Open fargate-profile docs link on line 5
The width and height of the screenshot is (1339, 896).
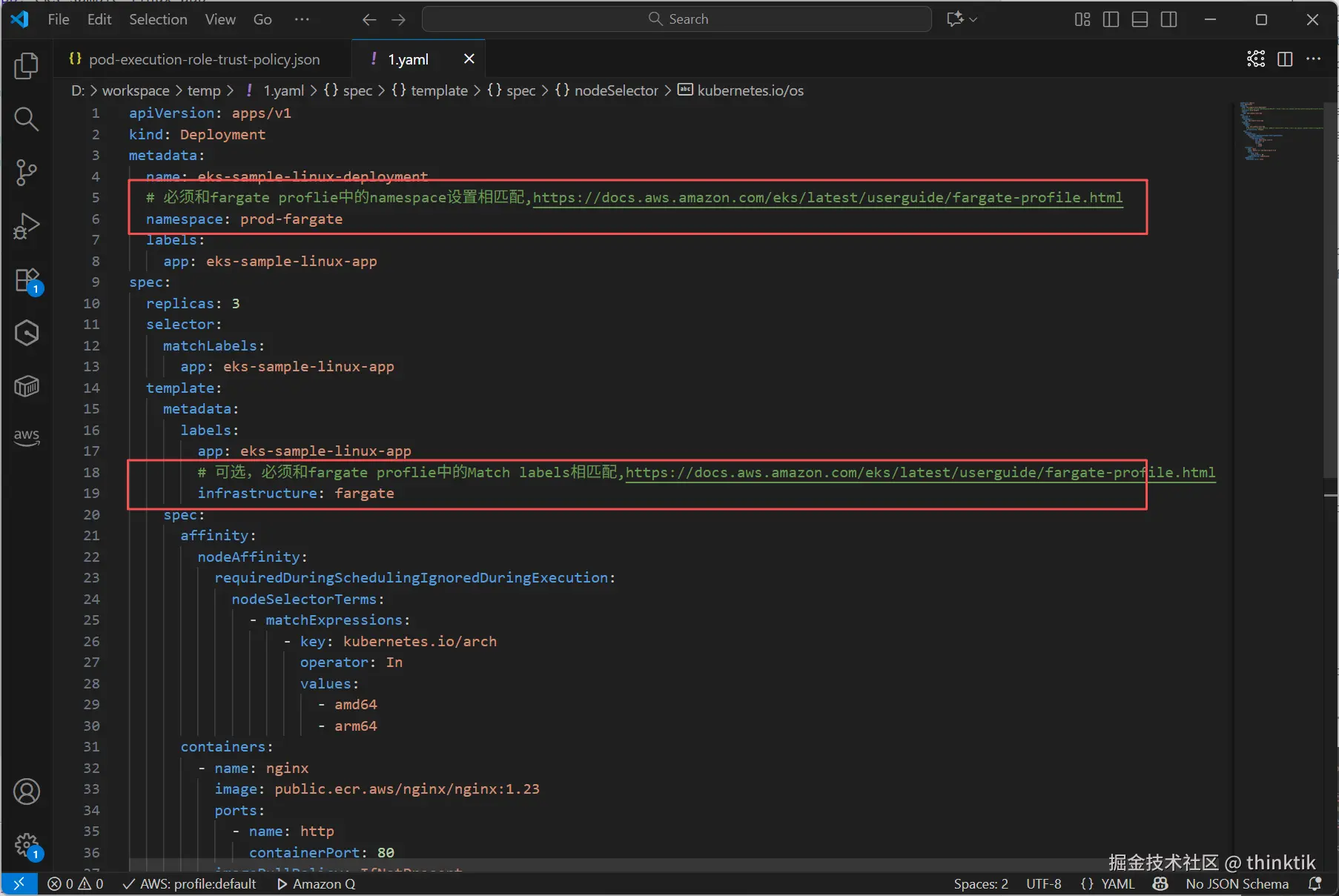pyautogui.click(x=827, y=198)
